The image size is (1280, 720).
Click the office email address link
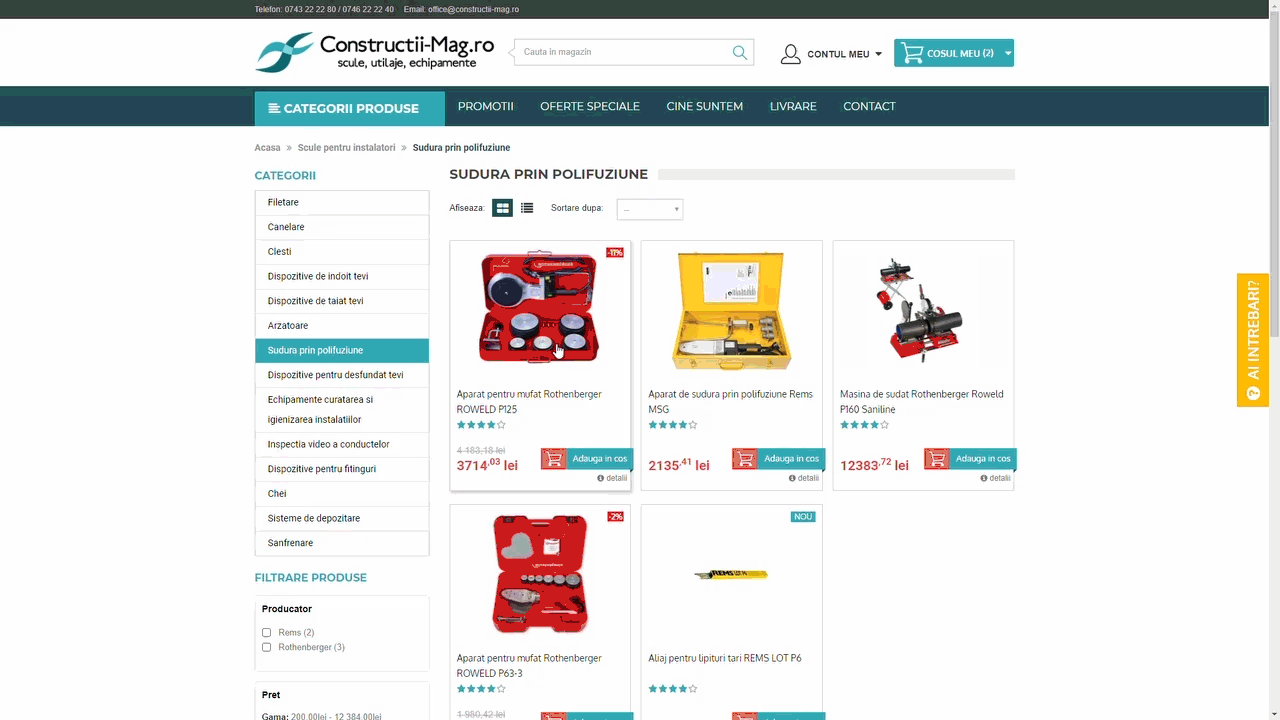pos(473,10)
